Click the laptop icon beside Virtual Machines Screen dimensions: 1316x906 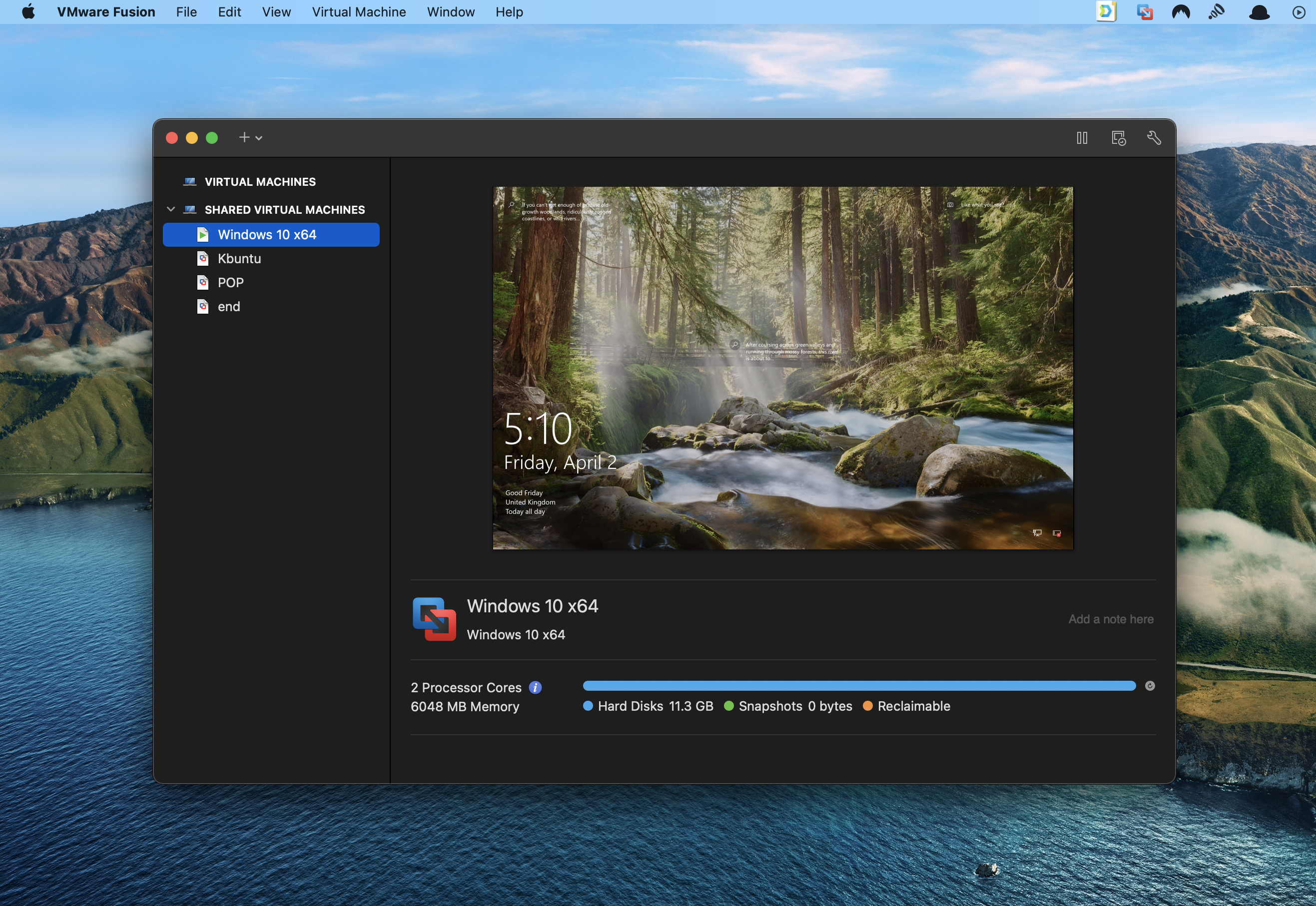coord(190,182)
